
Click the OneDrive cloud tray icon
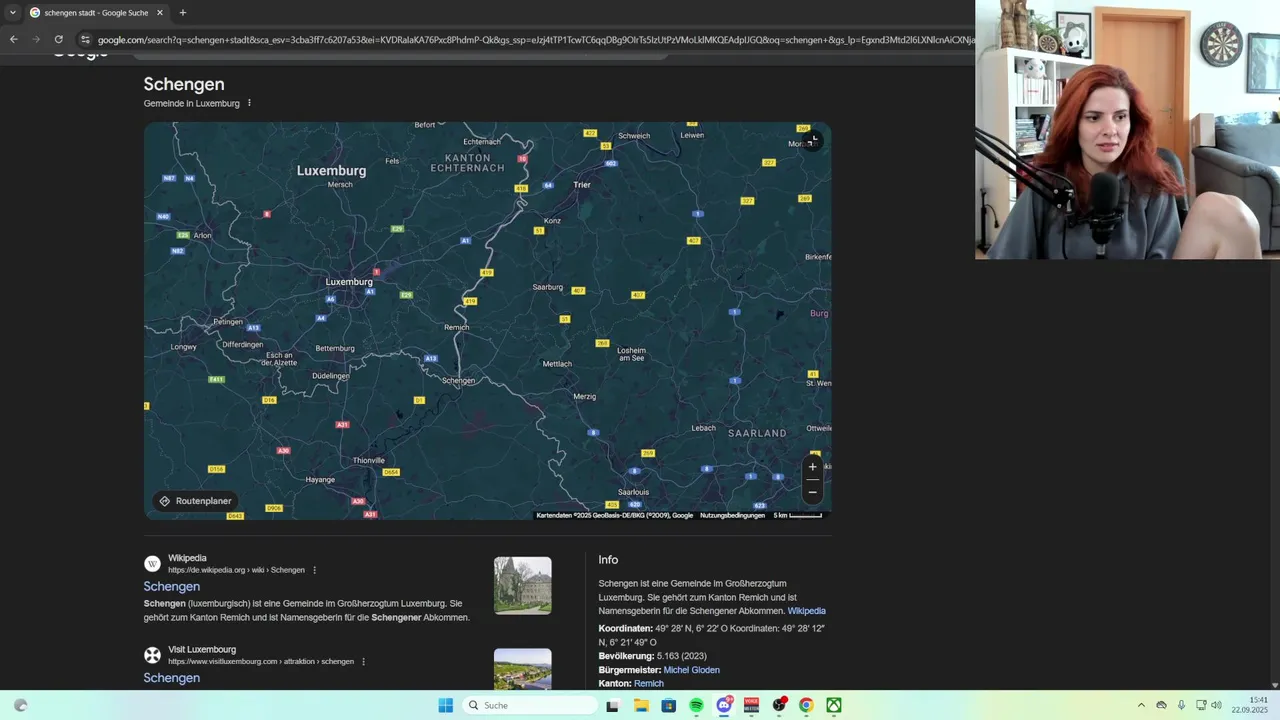[x=1161, y=705]
